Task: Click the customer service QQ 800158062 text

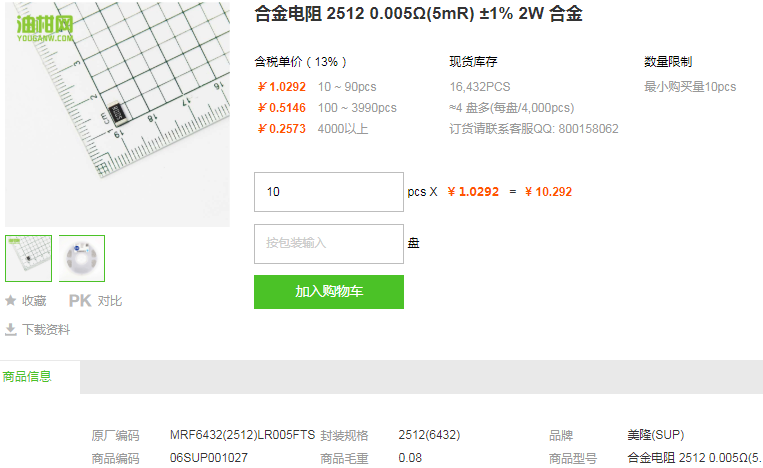Action: pyautogui.click(x=534, y=129)
